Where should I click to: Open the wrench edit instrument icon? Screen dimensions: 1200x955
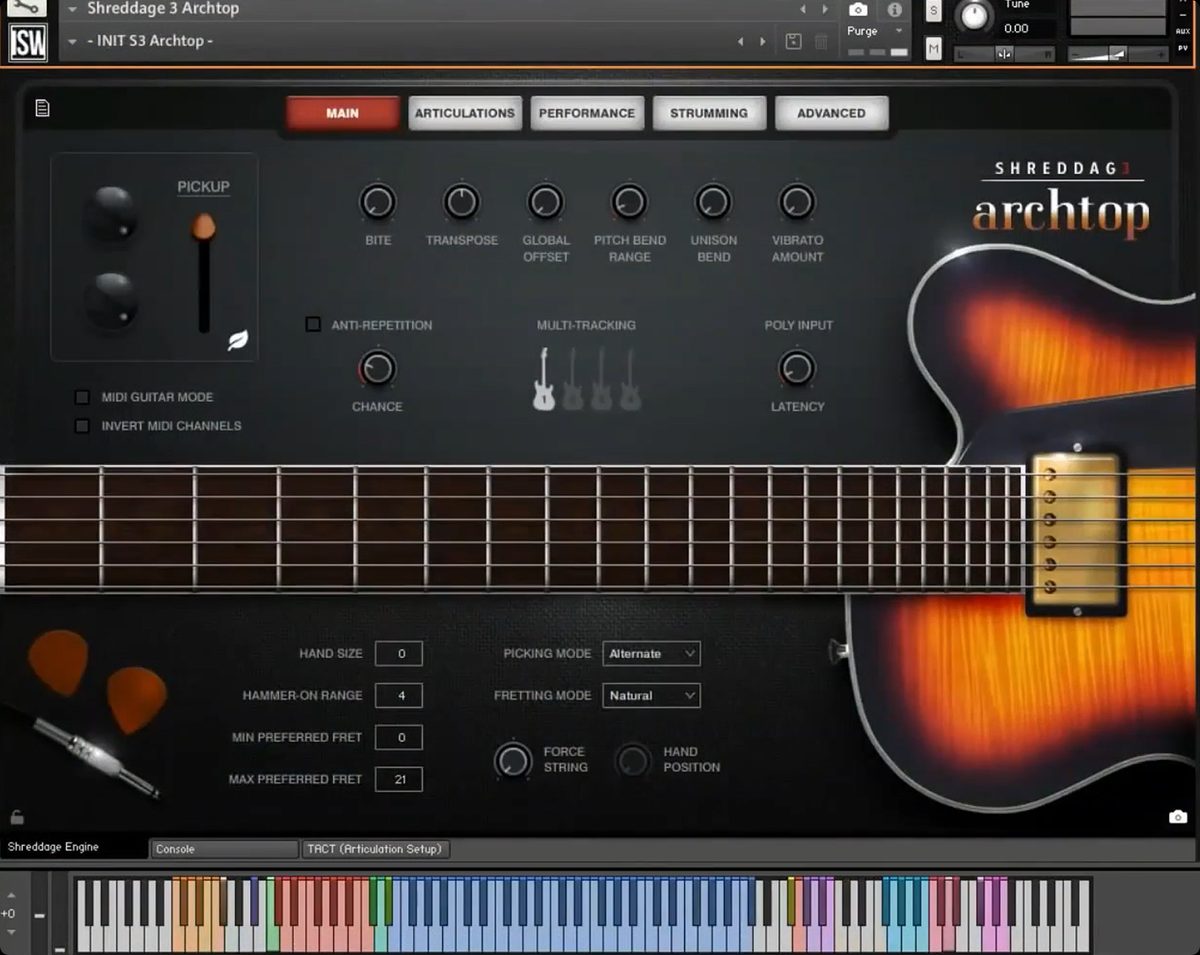coord(29,7)
